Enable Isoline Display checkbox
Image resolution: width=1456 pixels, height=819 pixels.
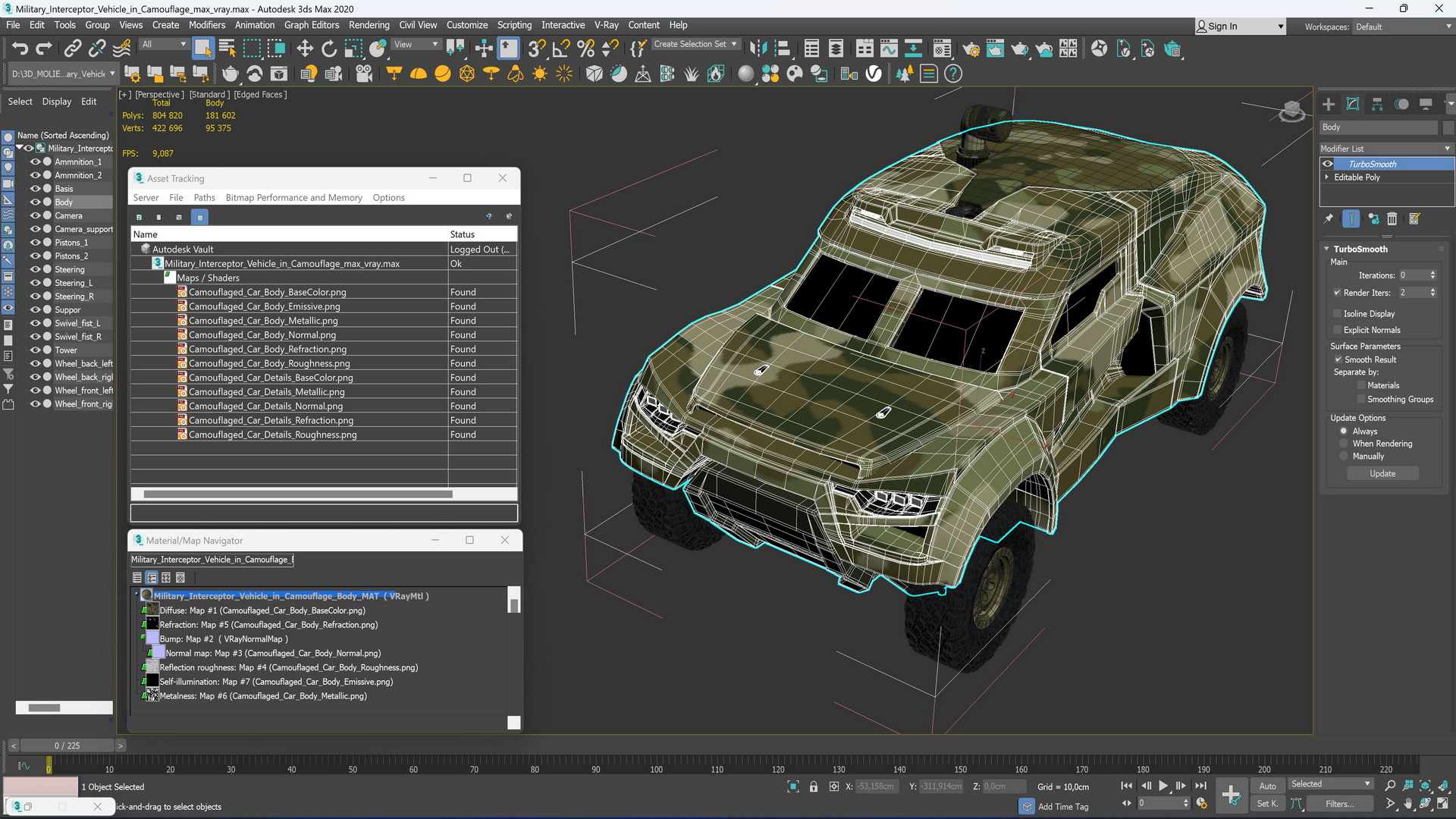click(x=1338, y=314)
